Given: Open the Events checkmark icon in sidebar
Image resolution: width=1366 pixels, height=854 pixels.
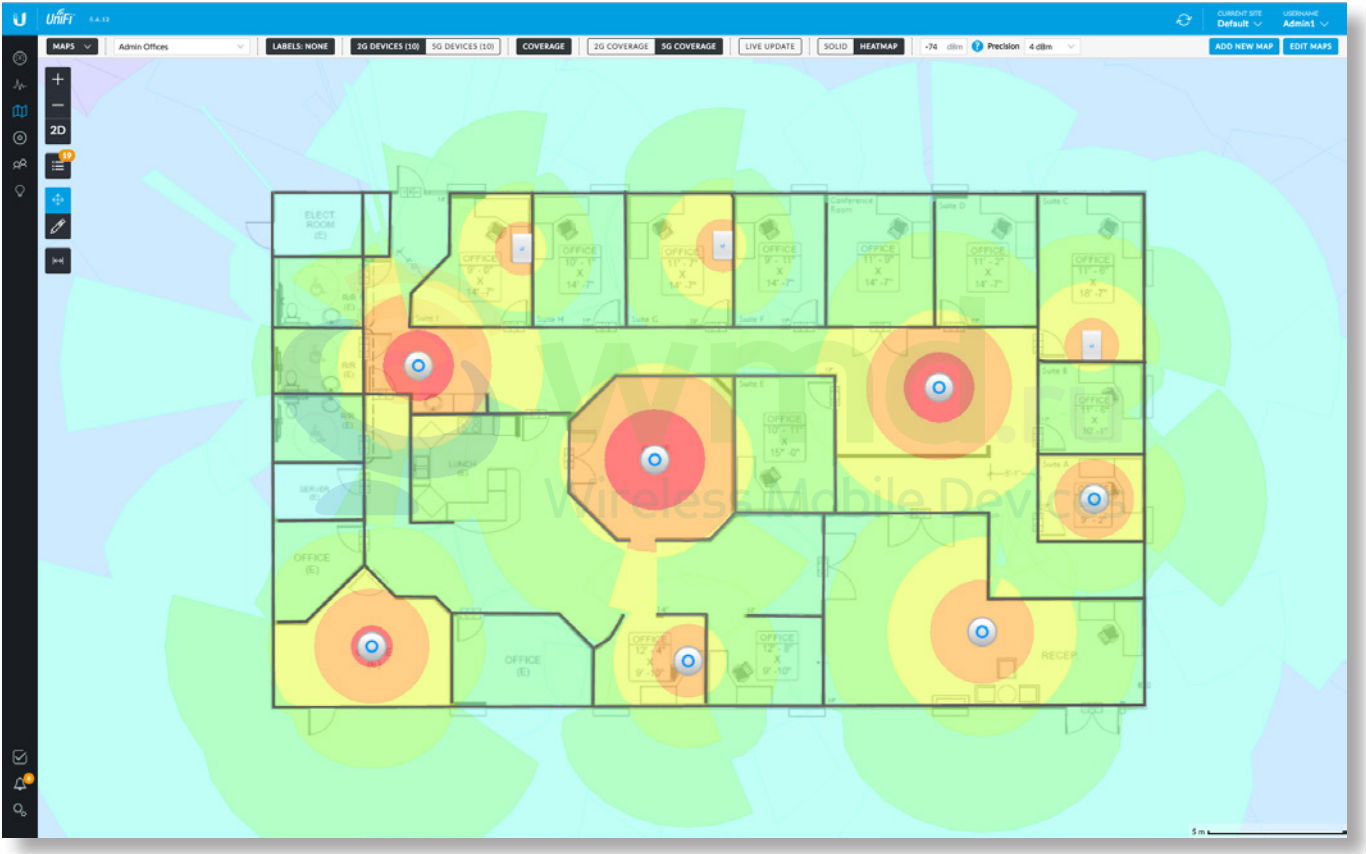Looking at the screenshot, I should point(19,757).
